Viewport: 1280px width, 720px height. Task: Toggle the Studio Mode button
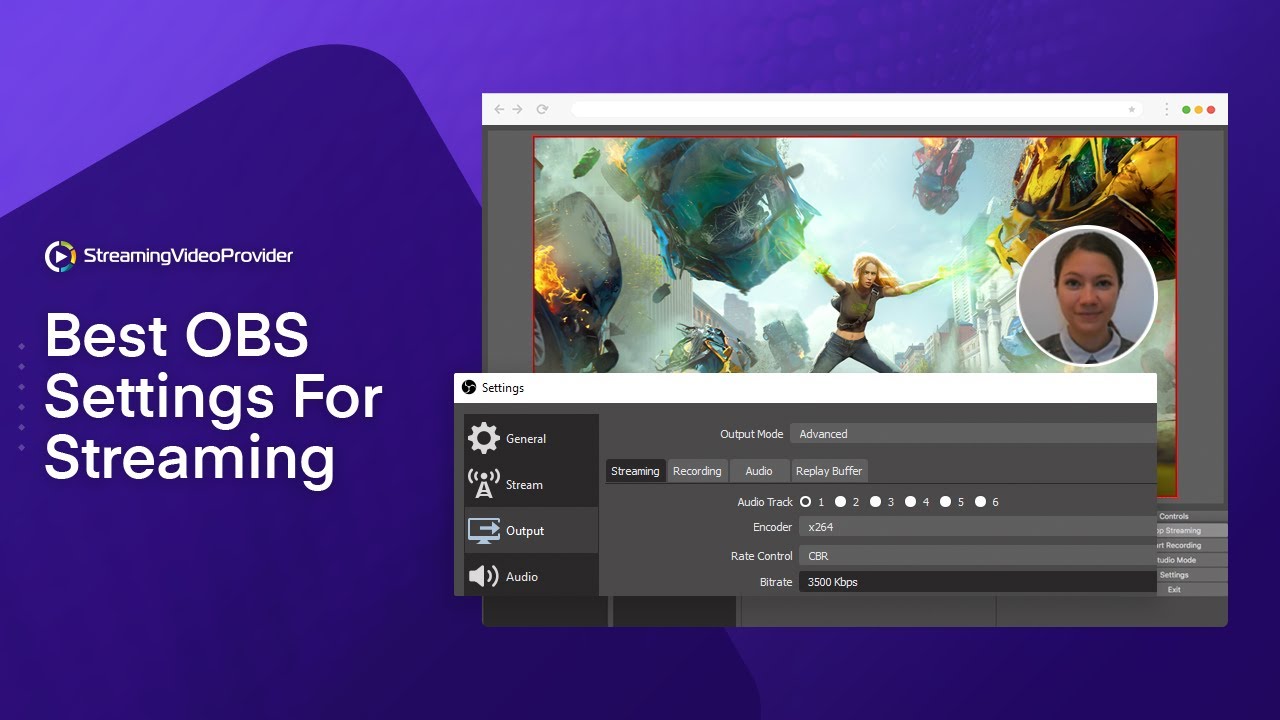point(1192,560)
